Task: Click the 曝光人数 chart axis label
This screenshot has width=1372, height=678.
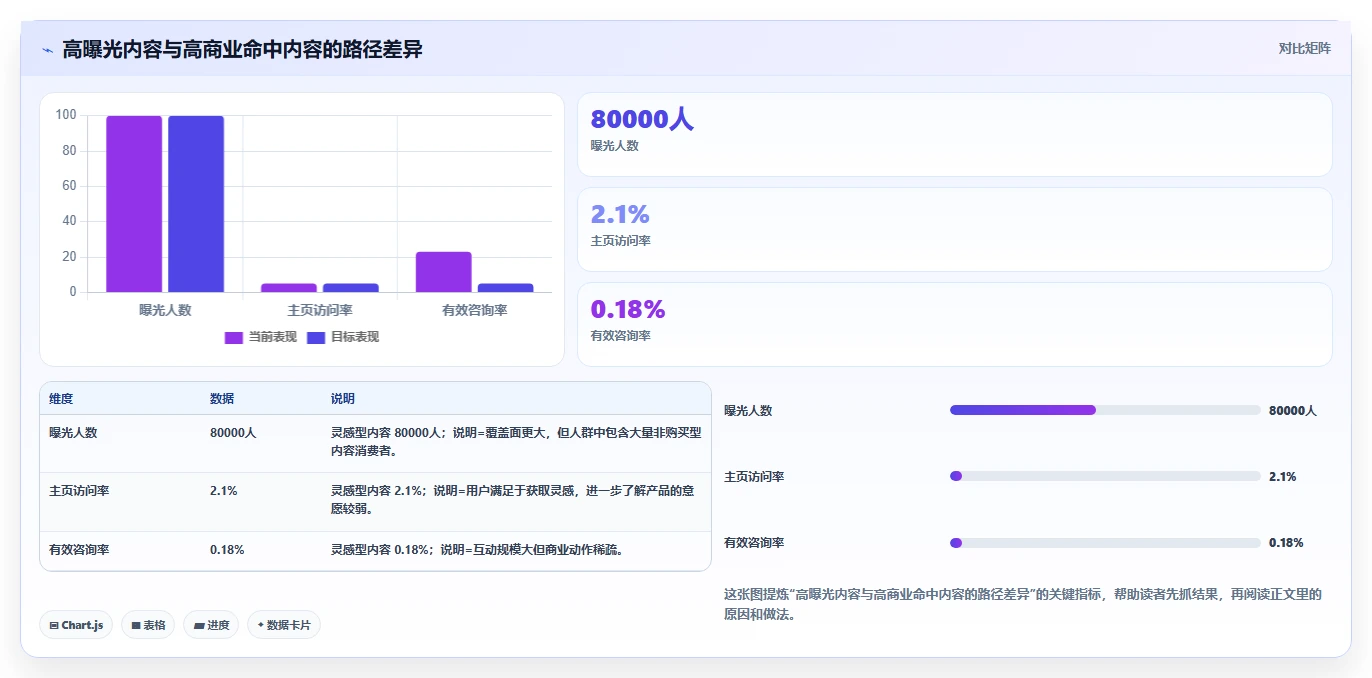Action: coord(165,310)
